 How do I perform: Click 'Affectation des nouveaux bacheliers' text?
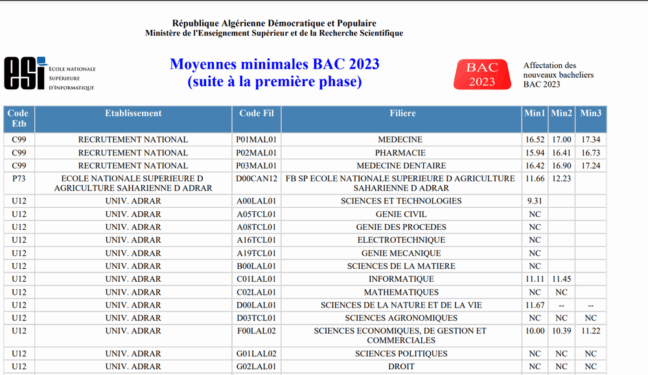pyautogui.click(x=558, y=70)
